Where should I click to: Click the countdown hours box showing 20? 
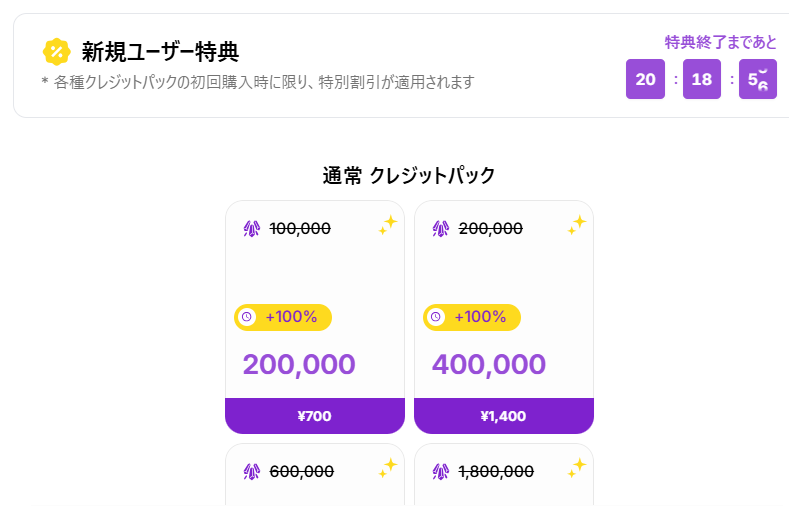(645, 80)
